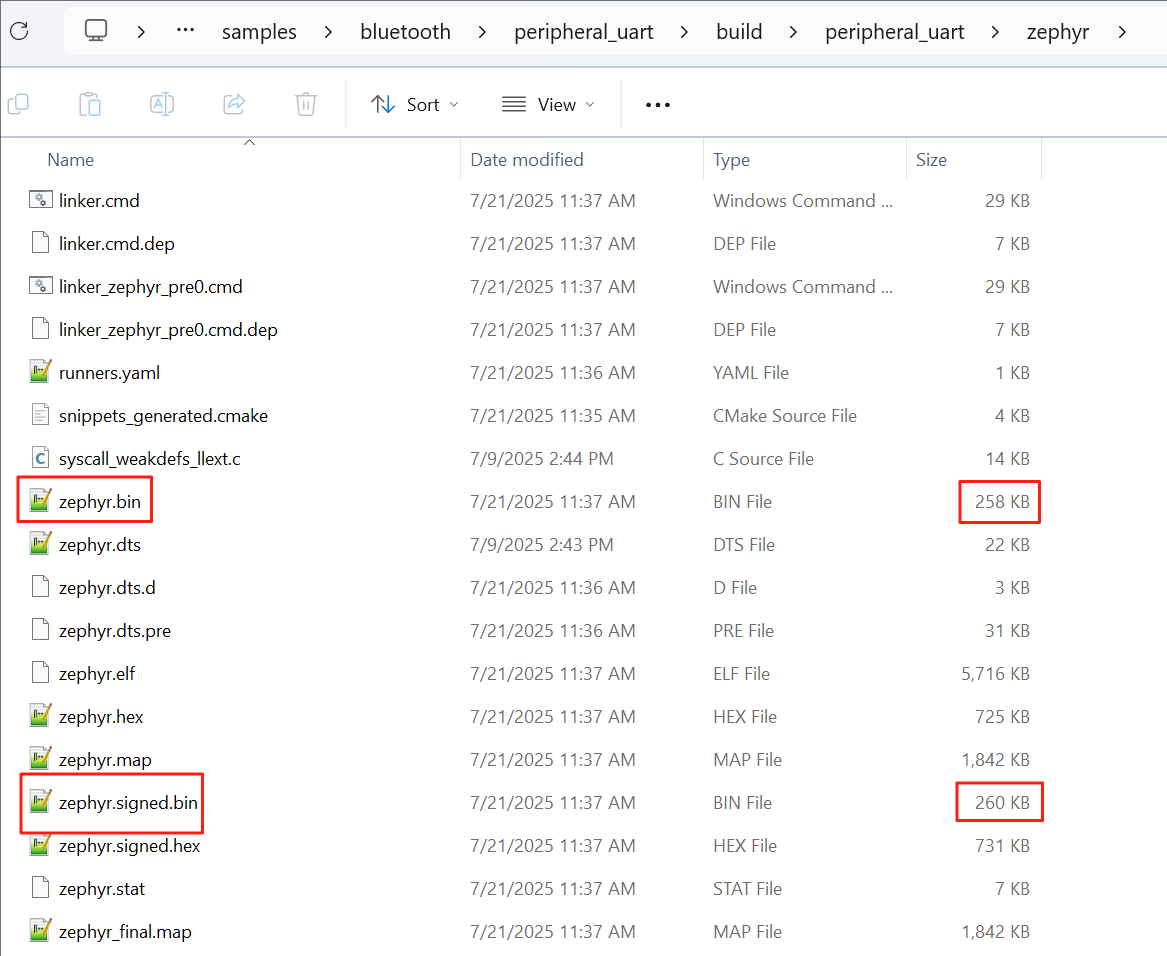
Task: Expand chevron after samples breadcrumb
Action: (x=328, y=32)
